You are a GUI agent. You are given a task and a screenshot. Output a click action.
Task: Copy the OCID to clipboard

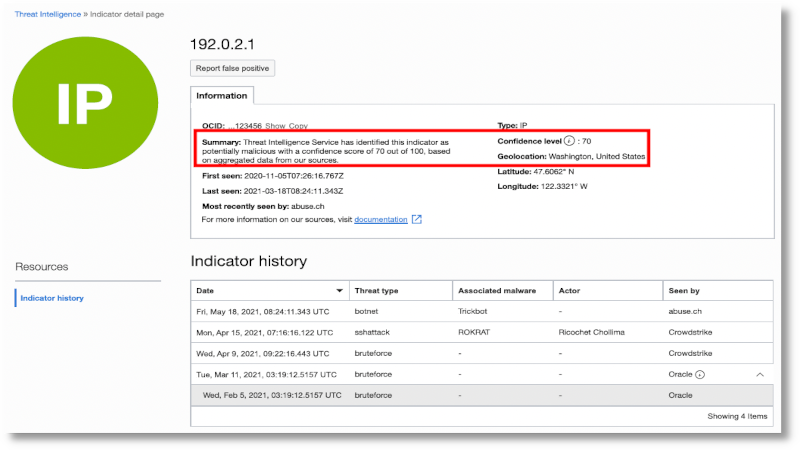(298, 126)
